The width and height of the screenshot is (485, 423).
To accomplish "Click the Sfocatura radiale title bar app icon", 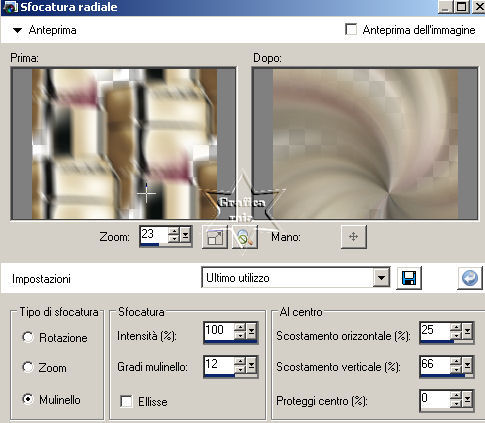I will click(x=10, y=7).
